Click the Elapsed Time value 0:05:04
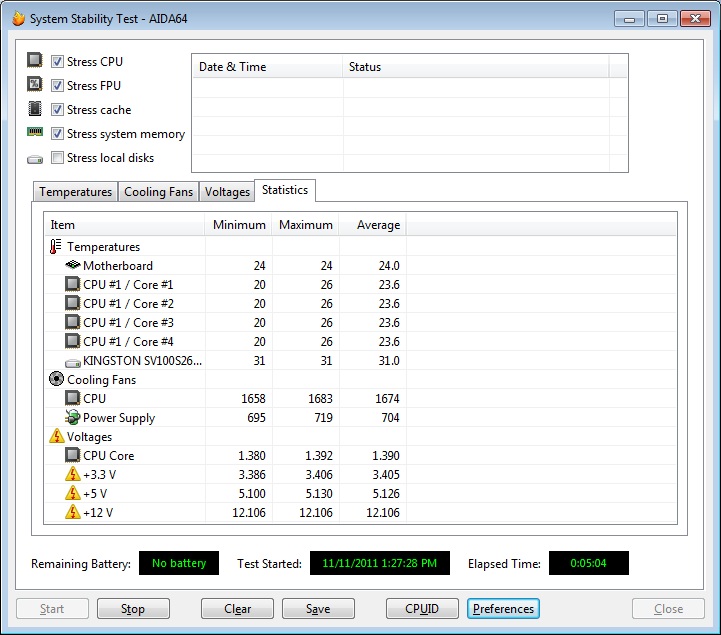 coord(589,563)
